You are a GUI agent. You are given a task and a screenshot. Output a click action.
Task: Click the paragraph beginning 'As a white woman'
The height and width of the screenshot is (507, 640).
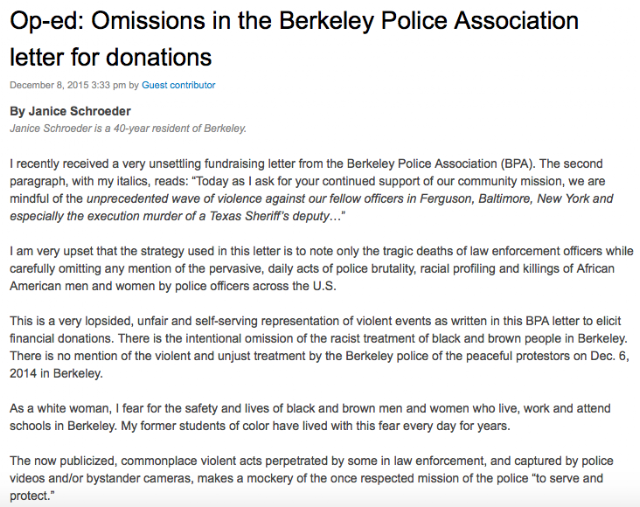(x=310, y=417)
